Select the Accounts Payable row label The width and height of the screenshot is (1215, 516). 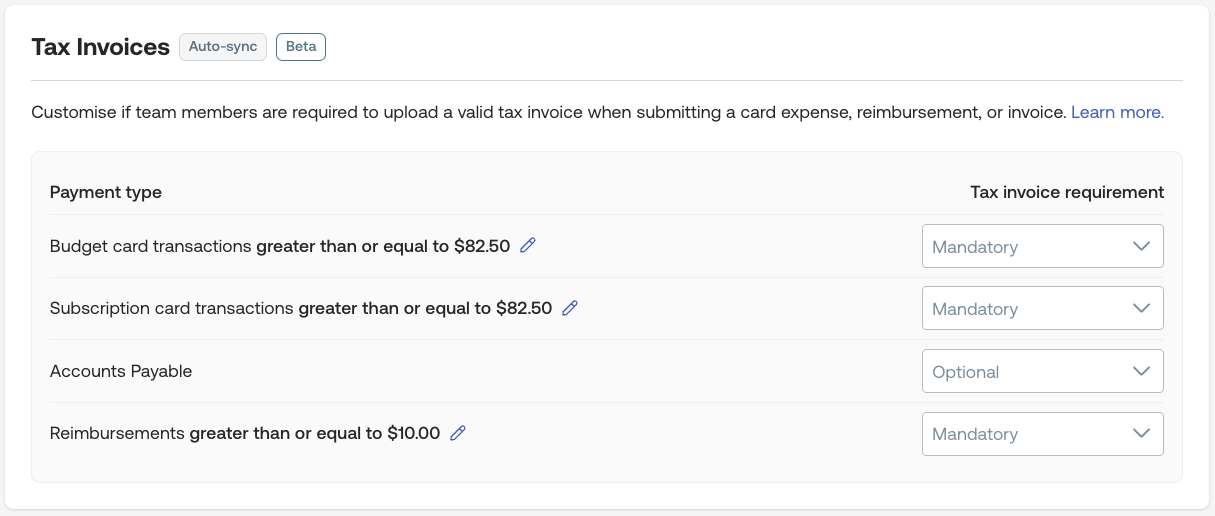(121, 371)
